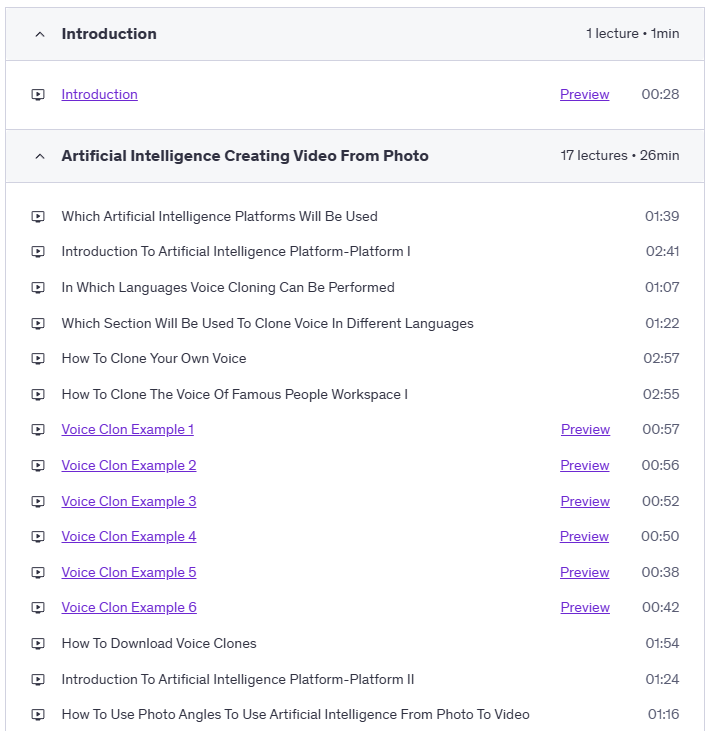Open Voice Clon Example 2 link

click(129, 465)
